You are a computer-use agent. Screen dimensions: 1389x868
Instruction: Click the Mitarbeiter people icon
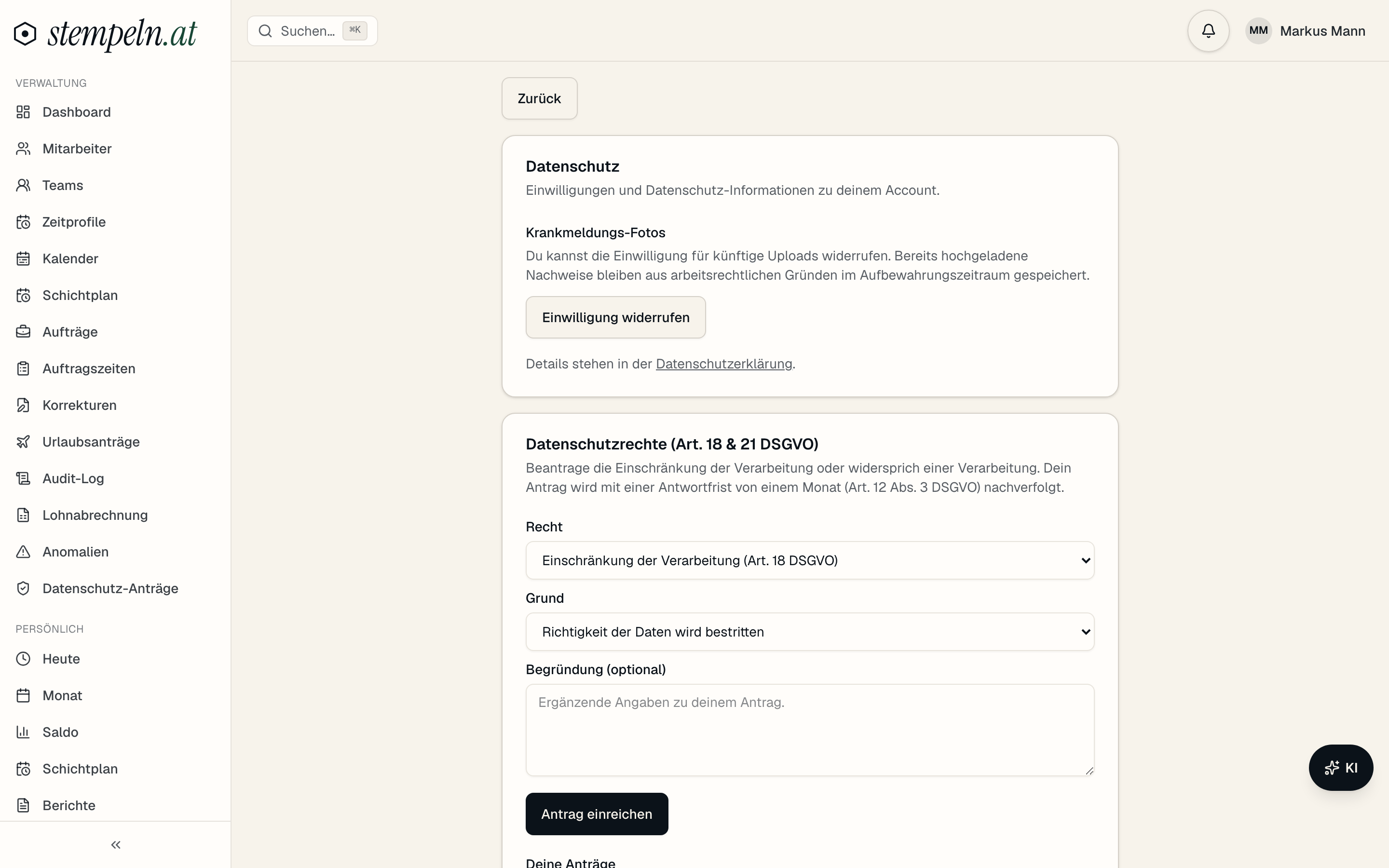point(23,149)
